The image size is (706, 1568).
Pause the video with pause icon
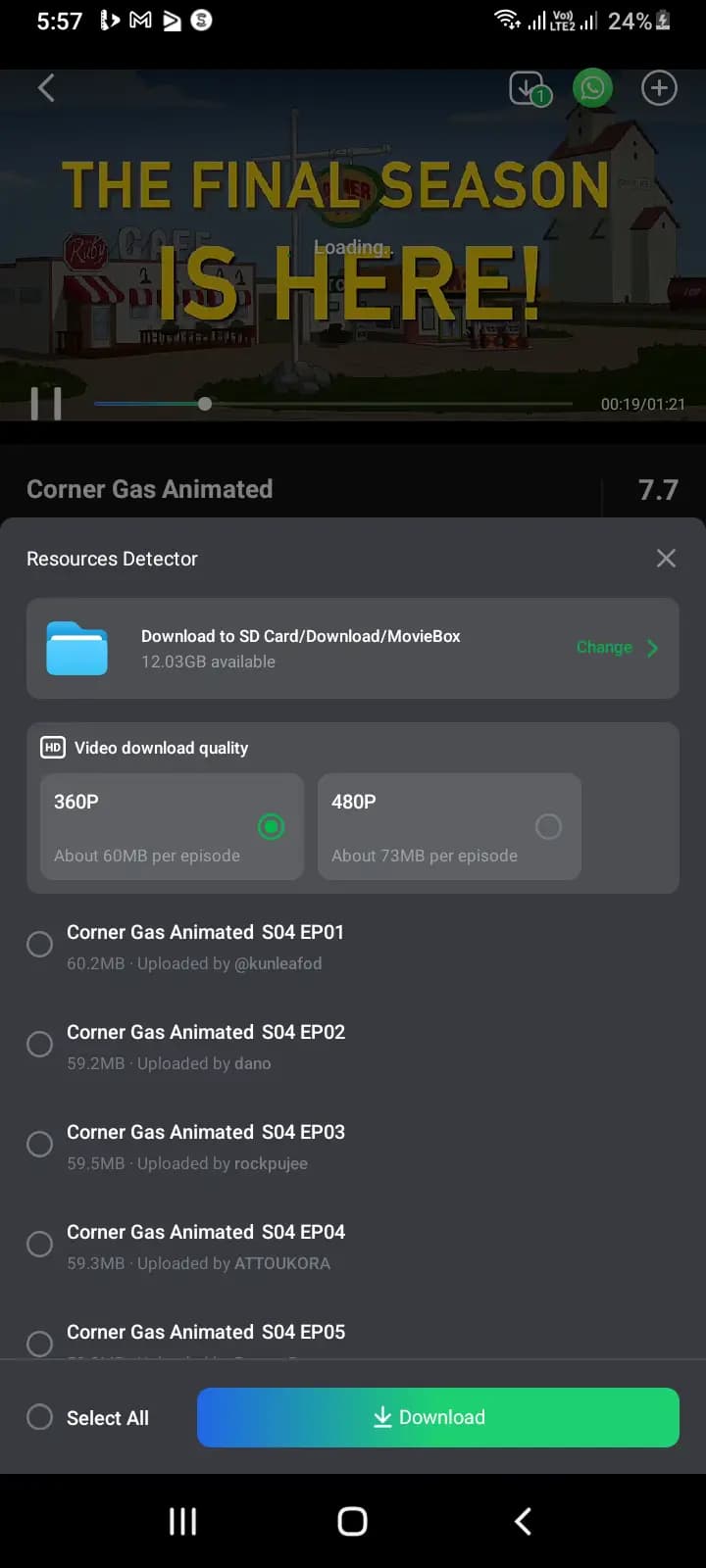[46, 403]
